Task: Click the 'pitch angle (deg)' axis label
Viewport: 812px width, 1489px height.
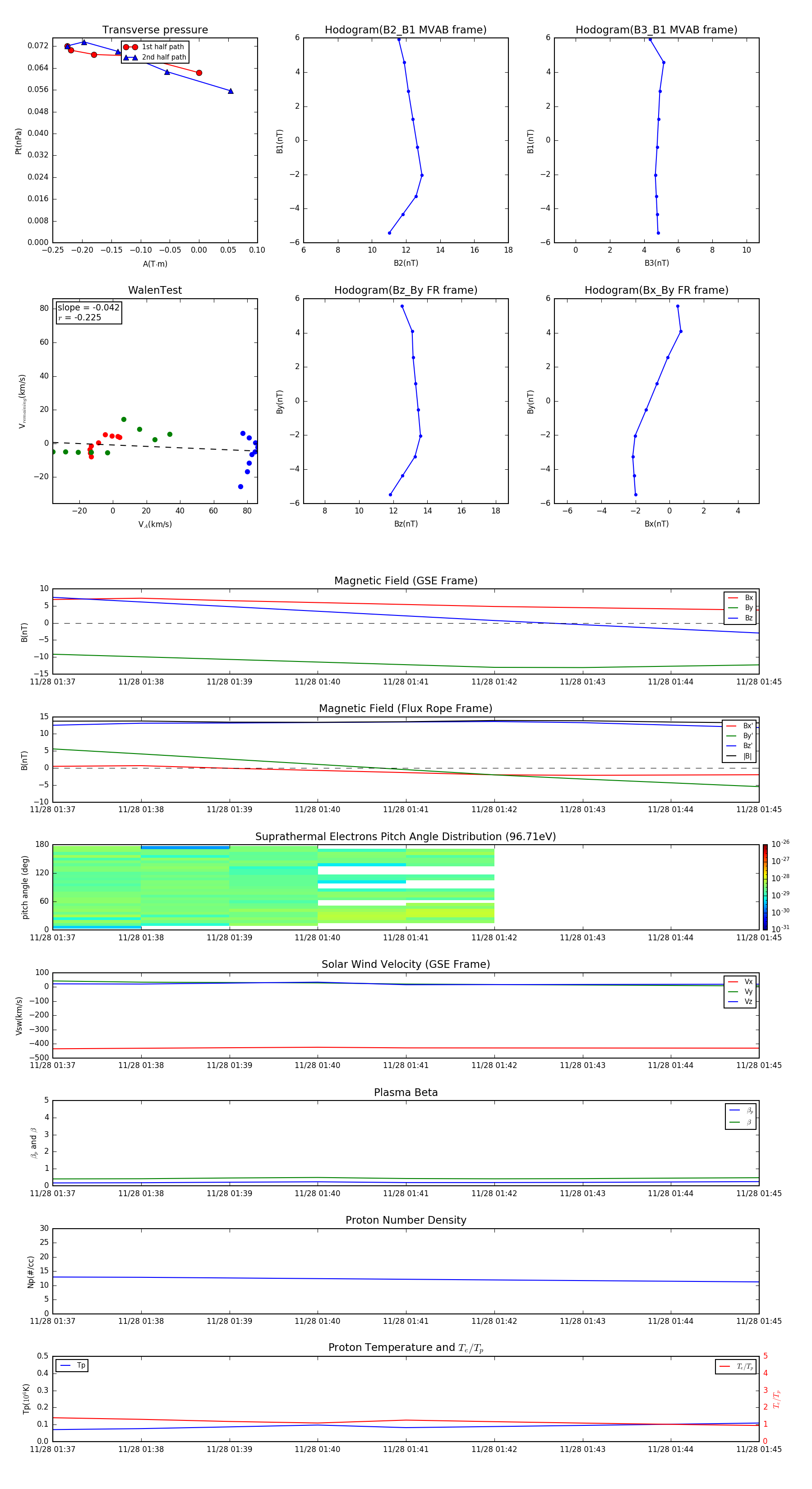Action: pos(25,887)
